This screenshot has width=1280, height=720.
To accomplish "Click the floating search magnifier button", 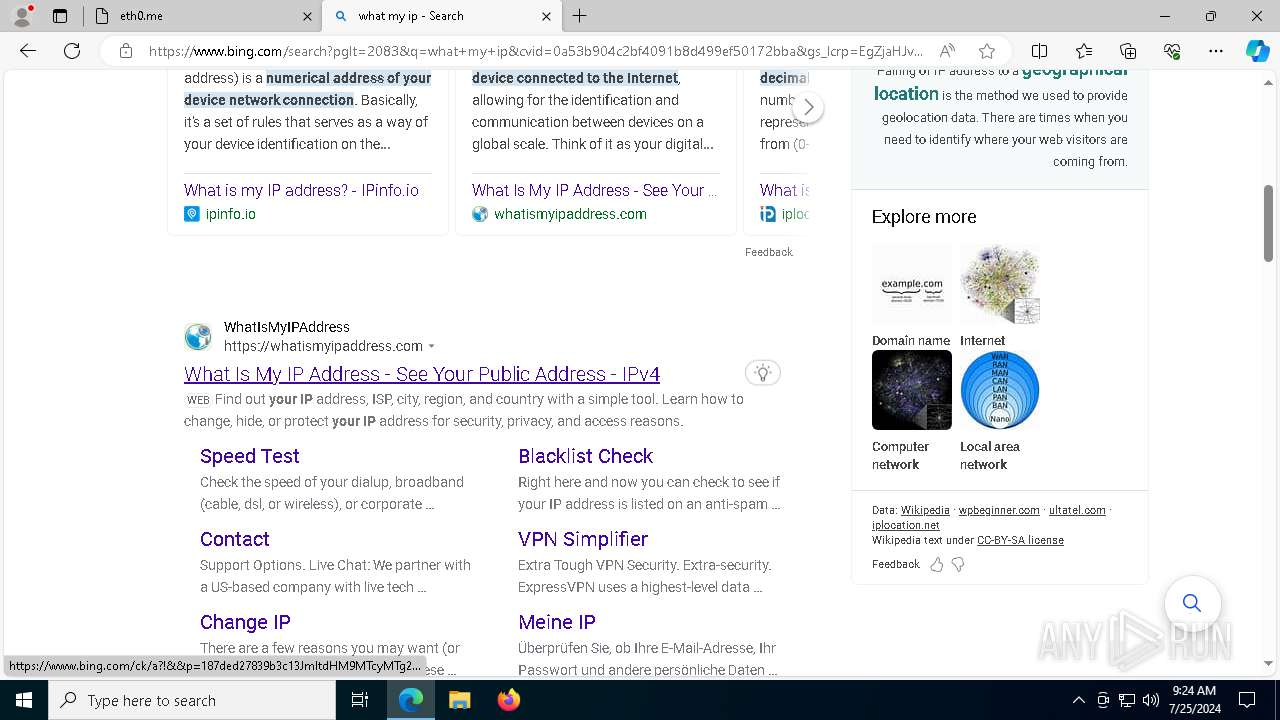I will [1192, 603].
